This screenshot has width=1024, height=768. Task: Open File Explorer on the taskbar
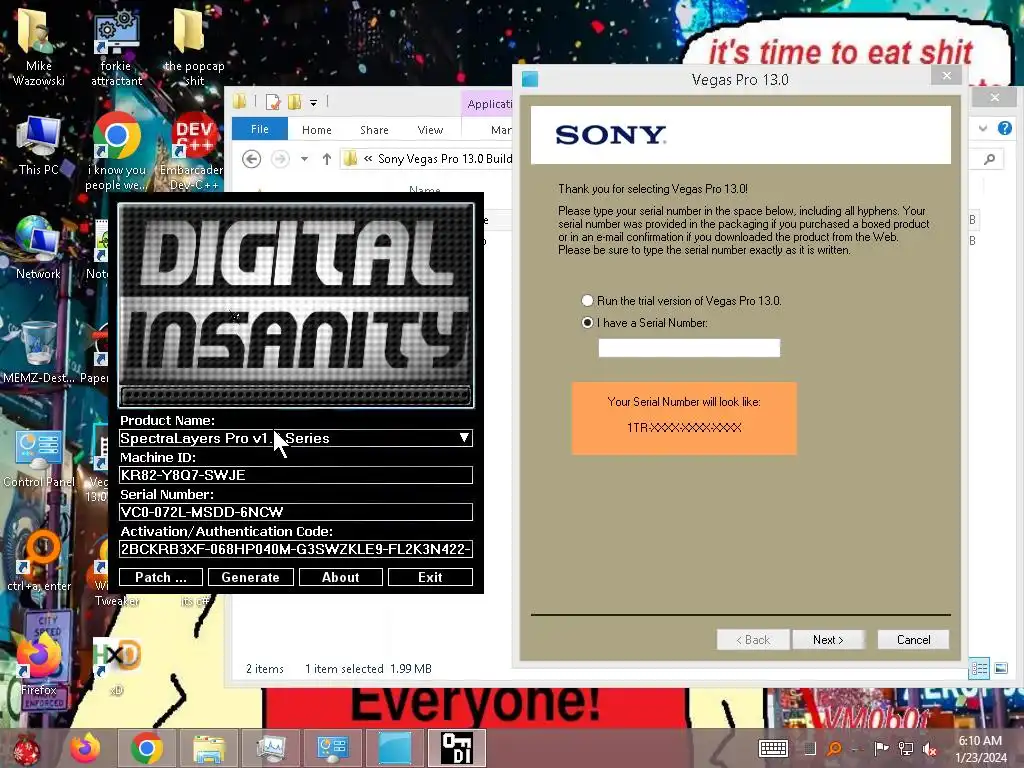208,748
